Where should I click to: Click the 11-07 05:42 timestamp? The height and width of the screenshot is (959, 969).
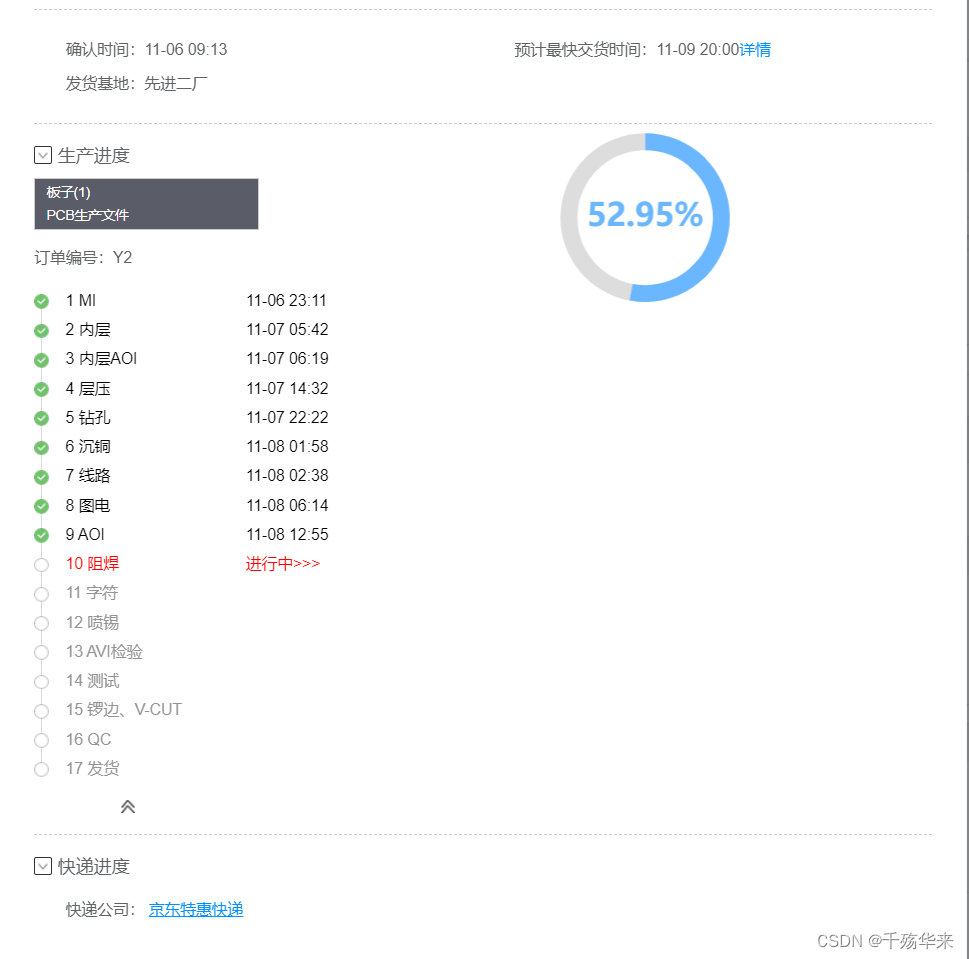287,329
